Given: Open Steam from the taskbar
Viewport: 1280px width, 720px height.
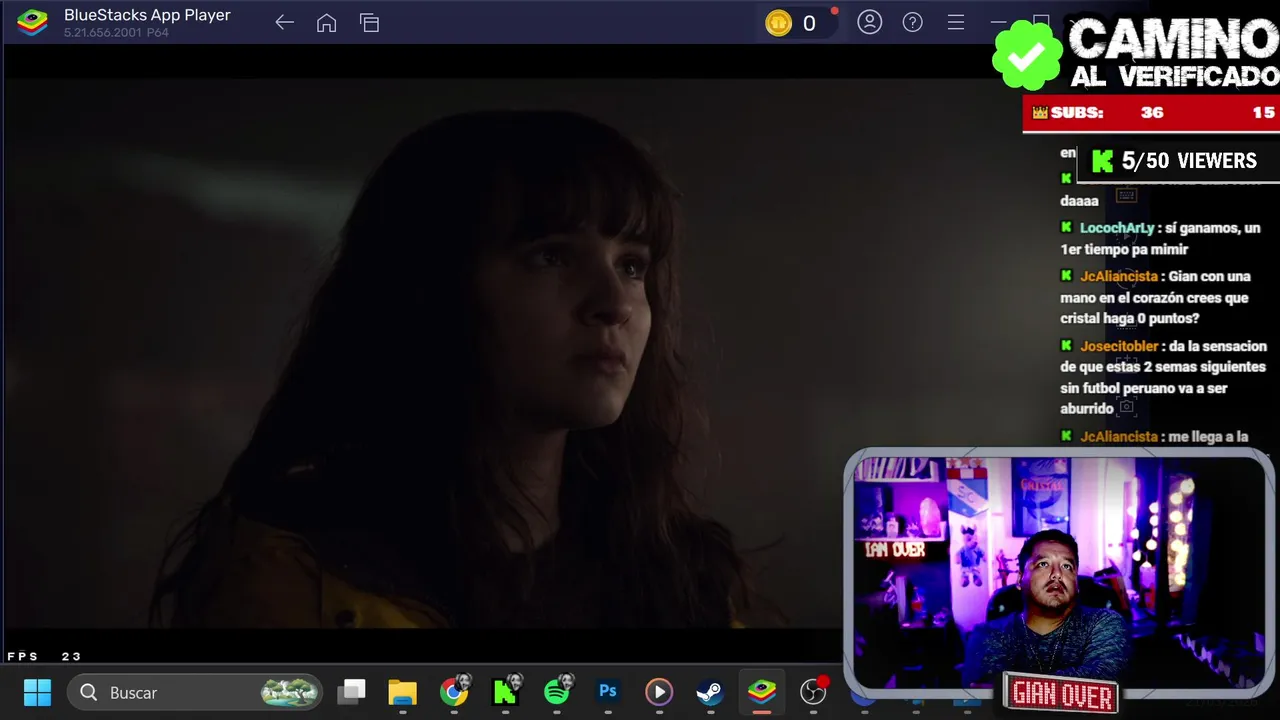Looking at the screenshot, I should tap(710, 692).
